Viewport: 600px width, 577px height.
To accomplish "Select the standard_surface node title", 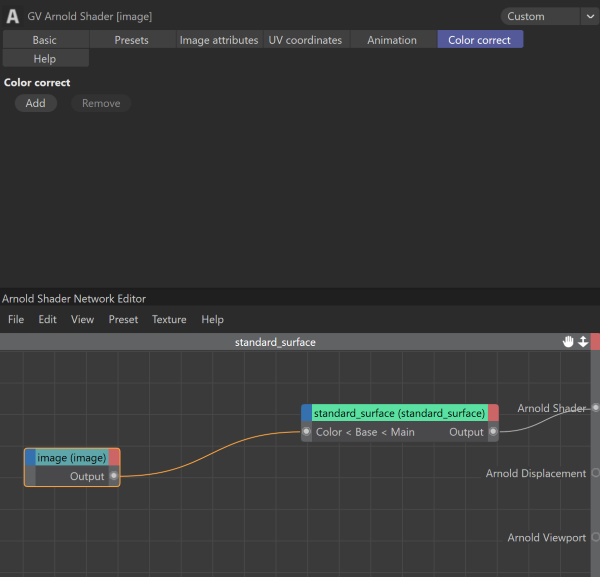I will [x=399, y=413].
